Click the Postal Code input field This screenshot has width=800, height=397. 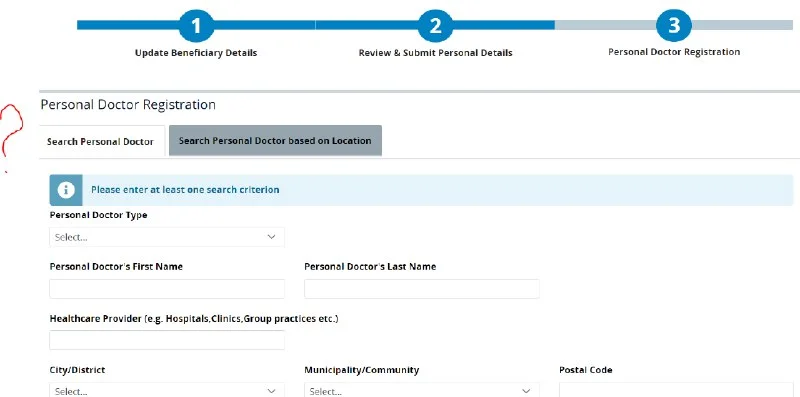coord(676,390)
